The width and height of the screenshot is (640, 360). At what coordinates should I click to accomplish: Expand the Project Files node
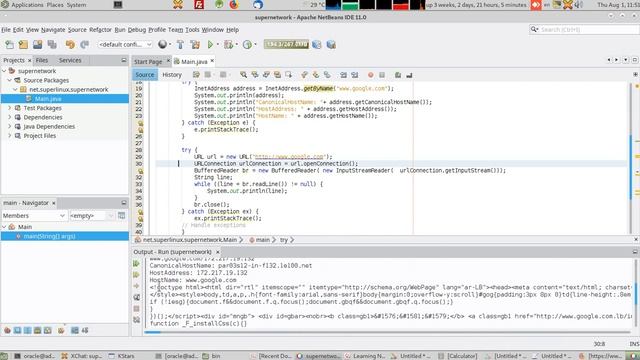pyautogui.click(x=10, y=136)
